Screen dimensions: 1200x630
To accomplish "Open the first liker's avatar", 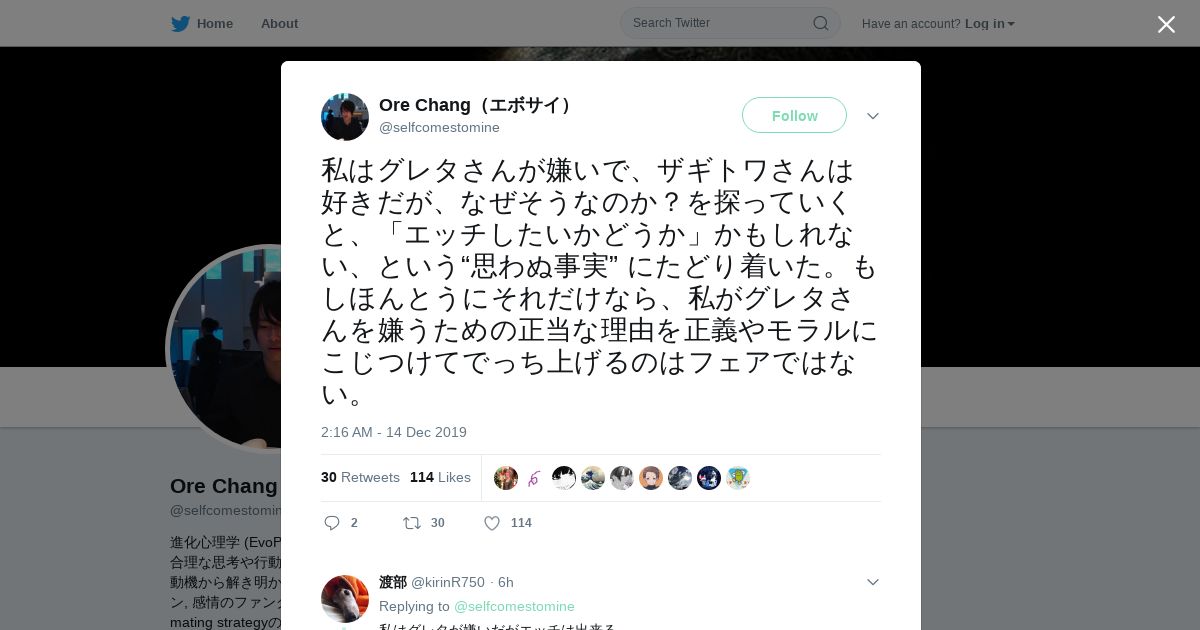I will 506,478.
